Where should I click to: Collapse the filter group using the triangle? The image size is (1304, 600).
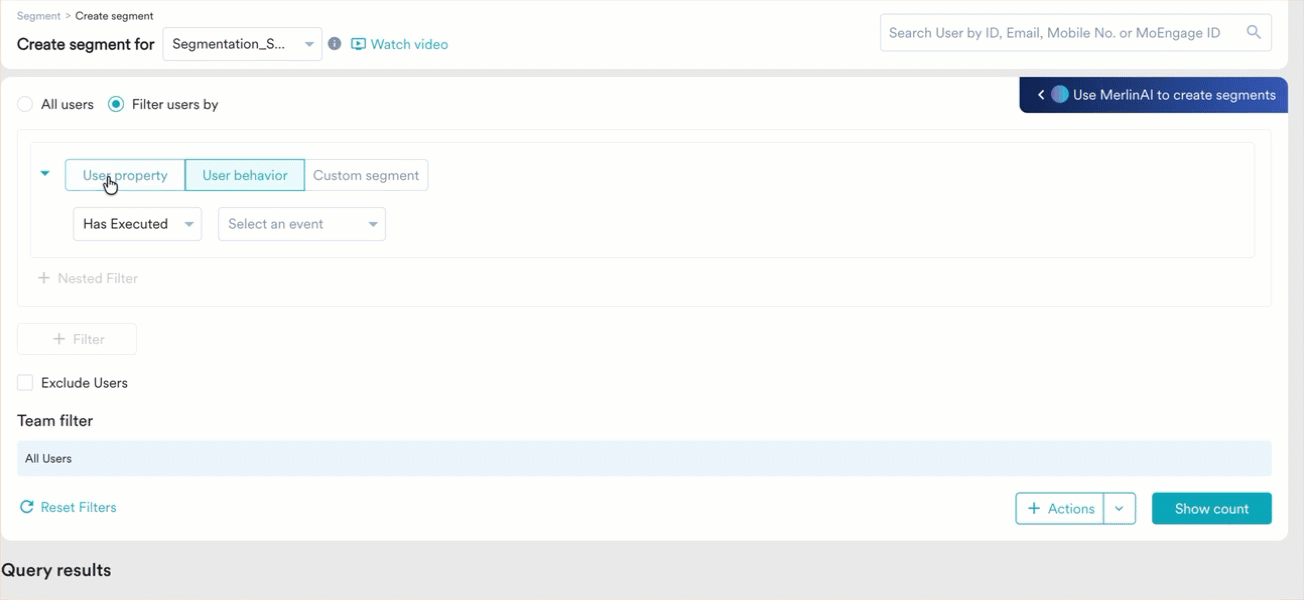pos(44,172)
